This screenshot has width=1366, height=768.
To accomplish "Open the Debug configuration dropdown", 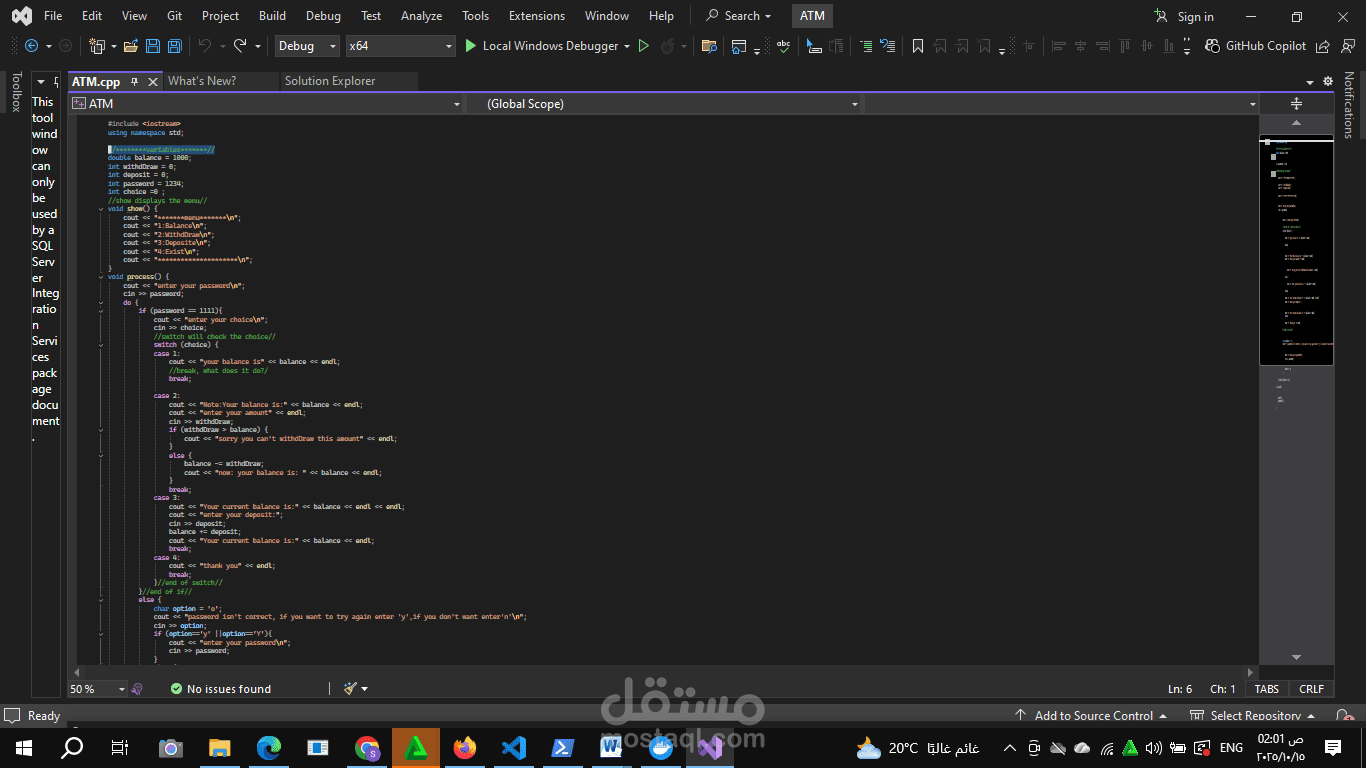I will point(306,45).
